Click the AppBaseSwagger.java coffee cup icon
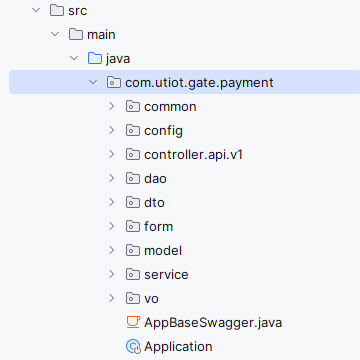The image size is (360, 360). tap(133, 322)
